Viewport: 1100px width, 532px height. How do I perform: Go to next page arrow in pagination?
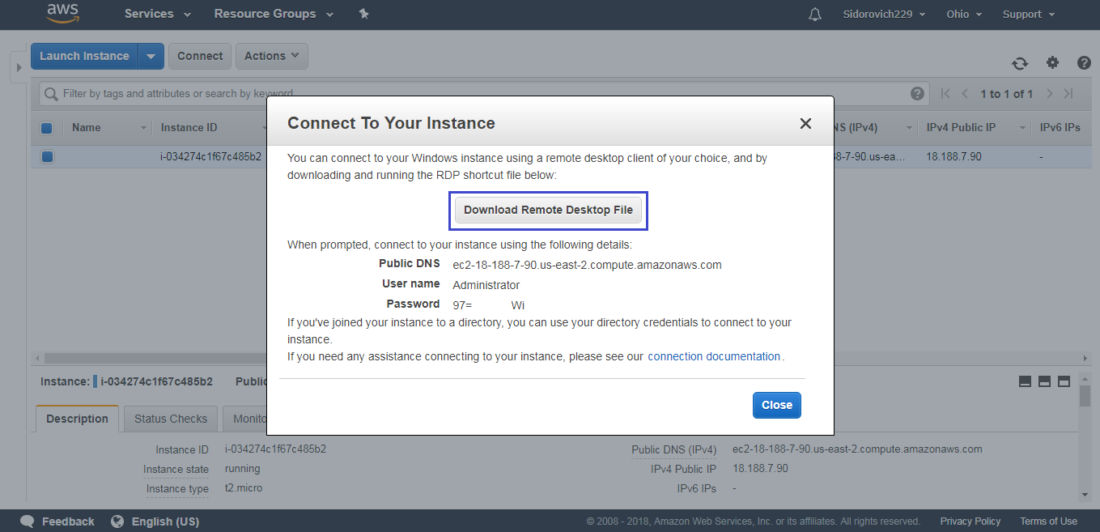coord(1050,93)
